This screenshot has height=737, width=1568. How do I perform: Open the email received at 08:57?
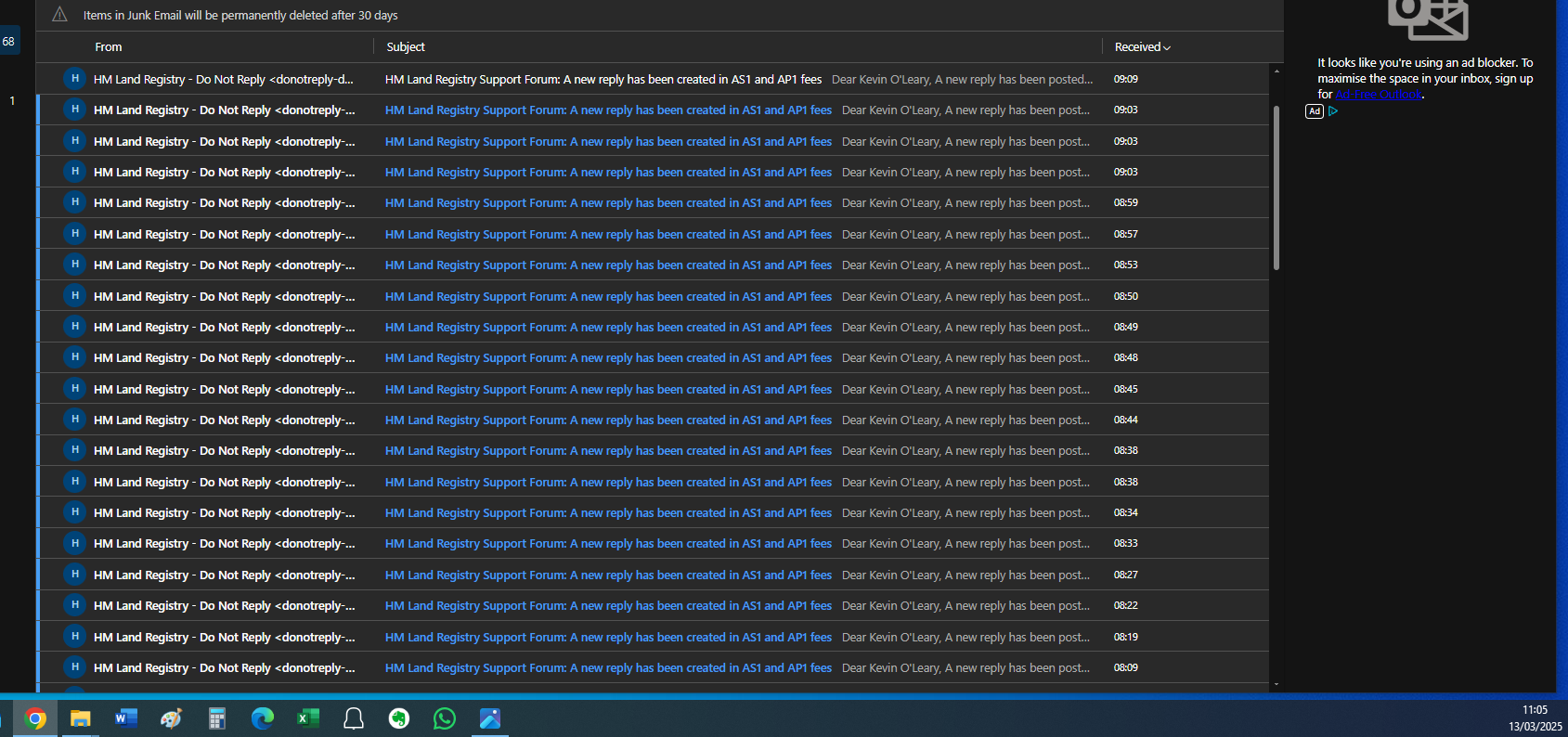pyautogui.click(x=608, y=235)
